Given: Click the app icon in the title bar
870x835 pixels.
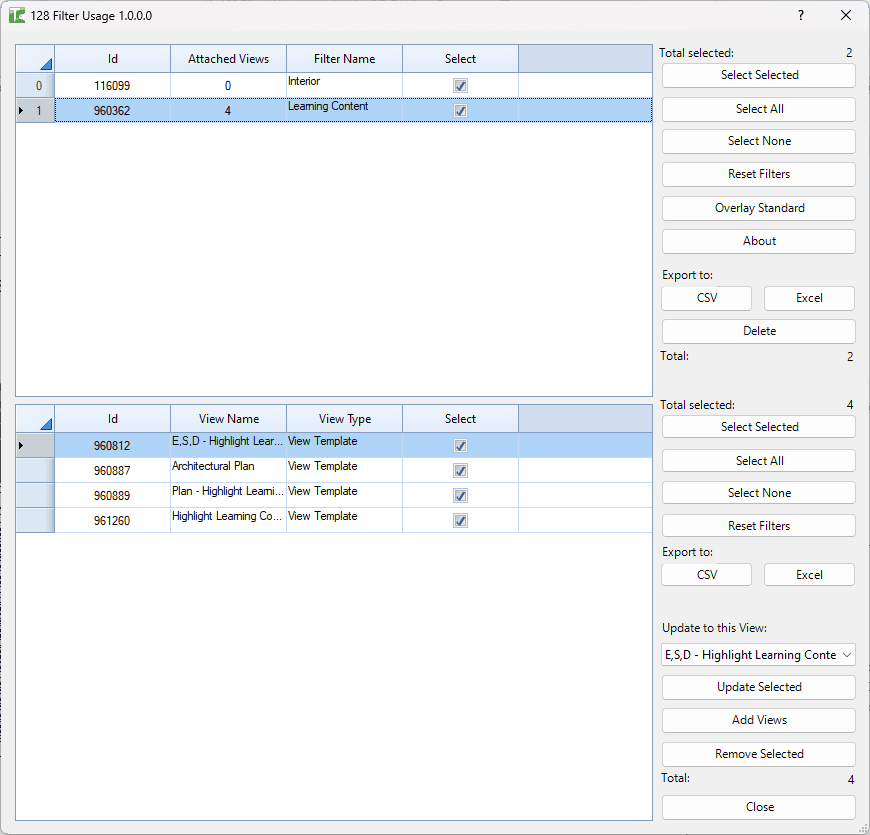Looking at the screenshot, I should tap(17, 16).
